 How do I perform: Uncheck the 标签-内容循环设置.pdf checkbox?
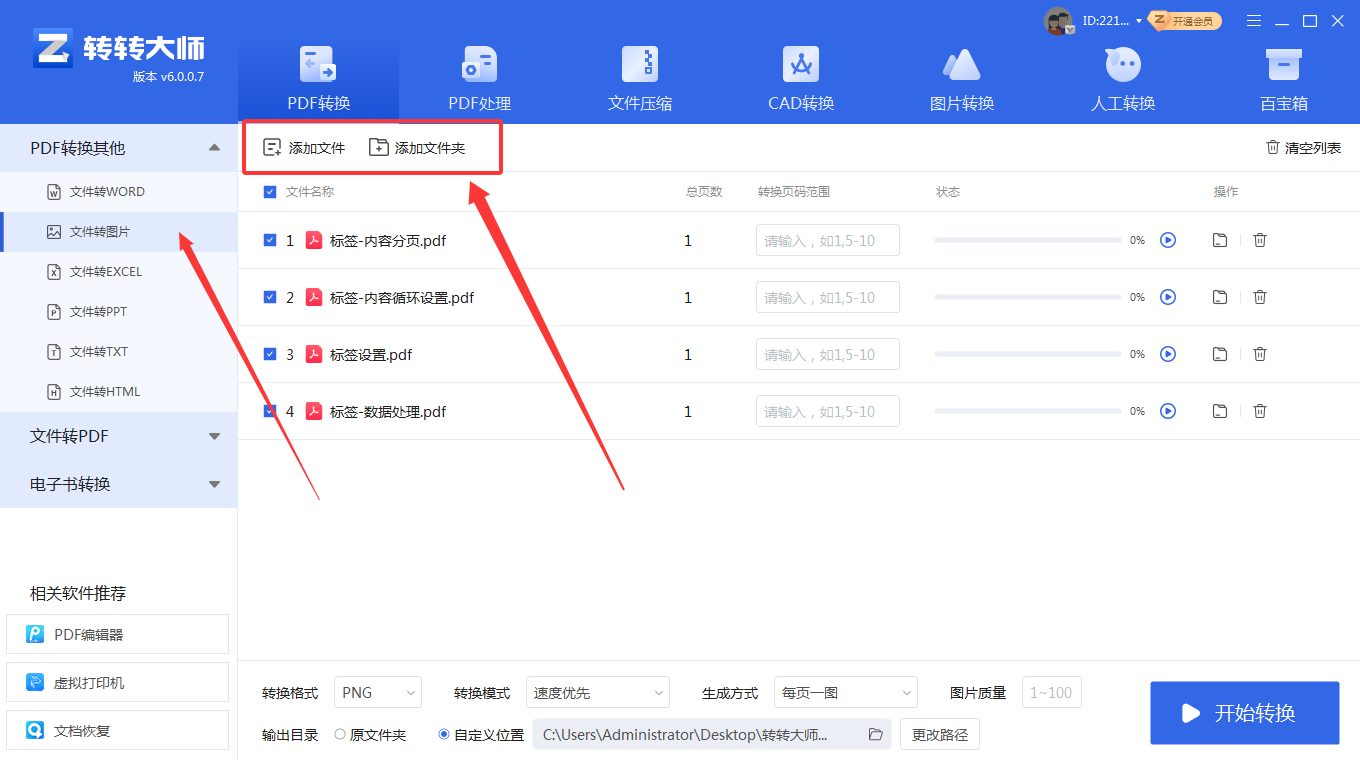(x=270, y=297)
